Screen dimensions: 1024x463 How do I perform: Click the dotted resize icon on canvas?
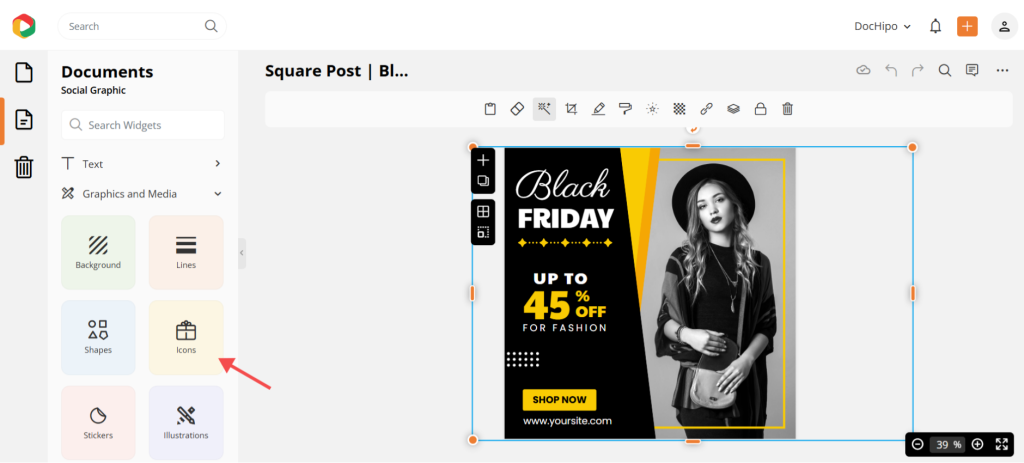point(483,232)
